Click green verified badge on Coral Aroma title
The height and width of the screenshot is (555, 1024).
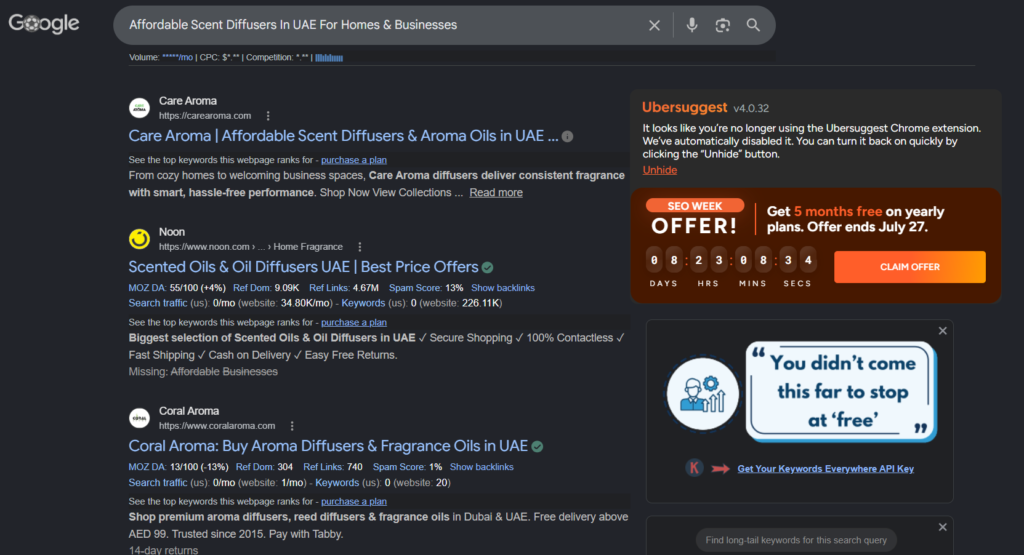point(537,447)
